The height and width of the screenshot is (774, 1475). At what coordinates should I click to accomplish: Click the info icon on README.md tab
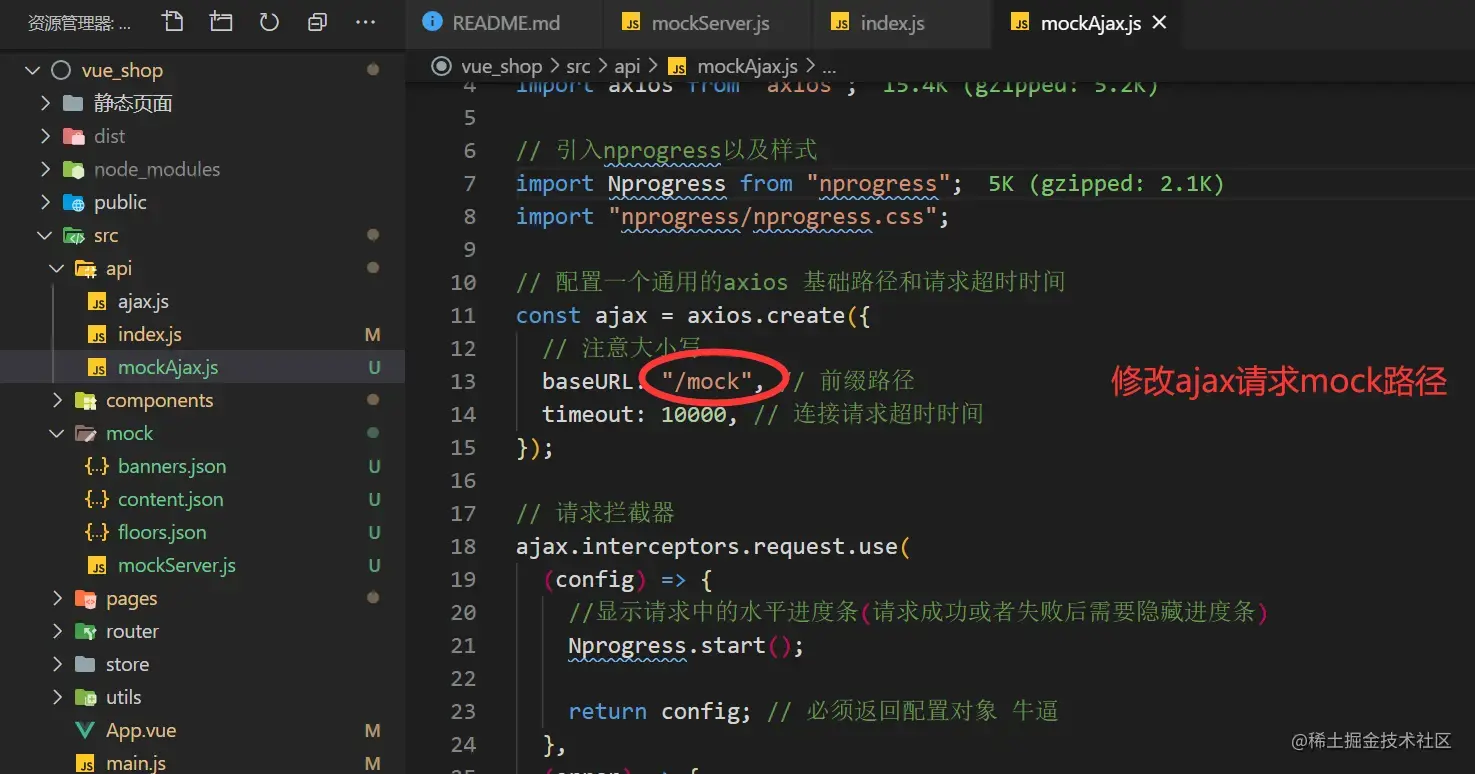coord(432,22)
